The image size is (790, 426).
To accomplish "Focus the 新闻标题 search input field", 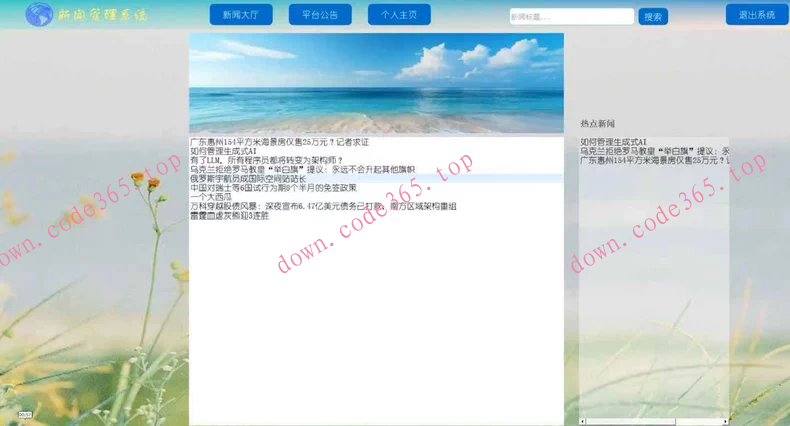I will coord(571,17).
